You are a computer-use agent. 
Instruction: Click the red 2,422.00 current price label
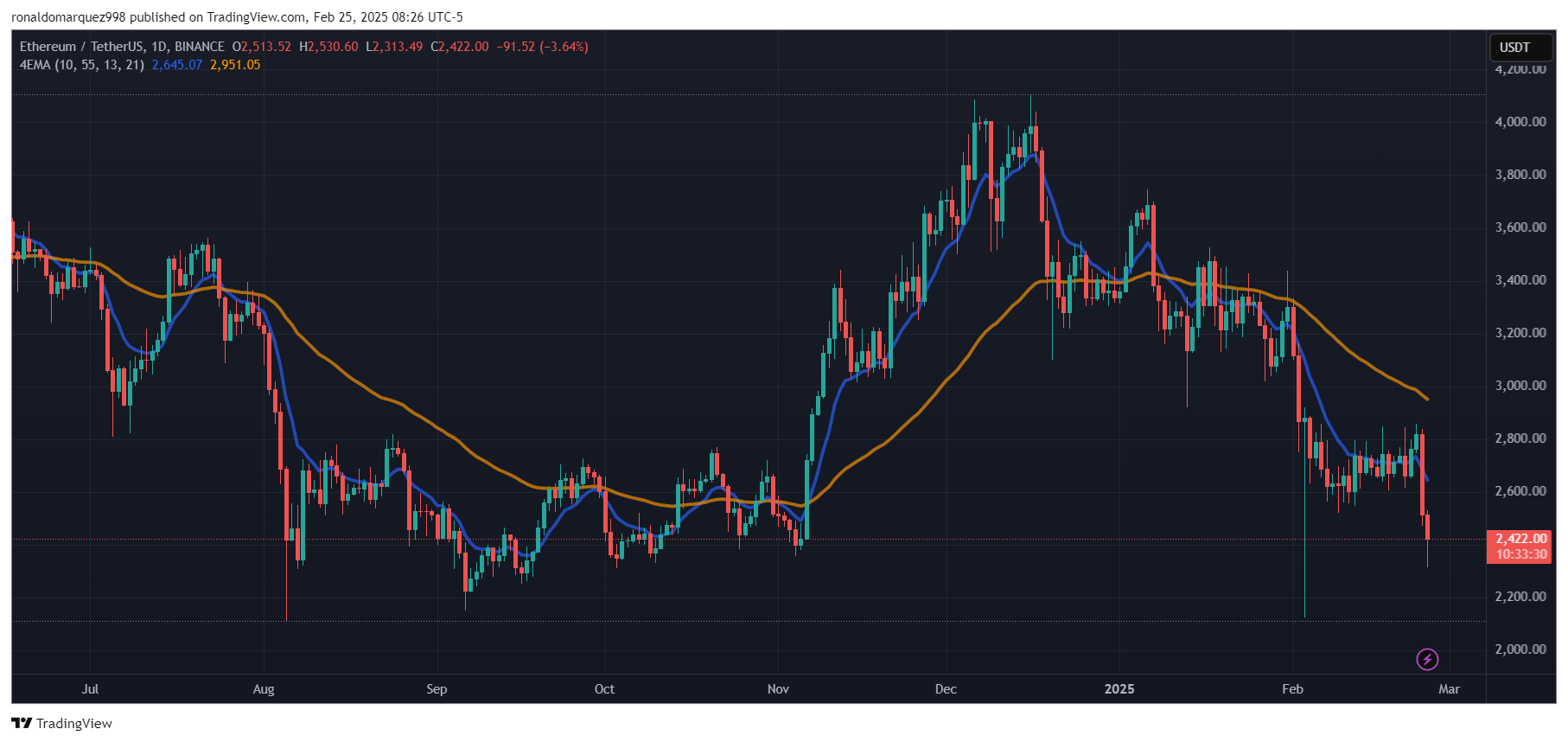[x=1520, y=539]
